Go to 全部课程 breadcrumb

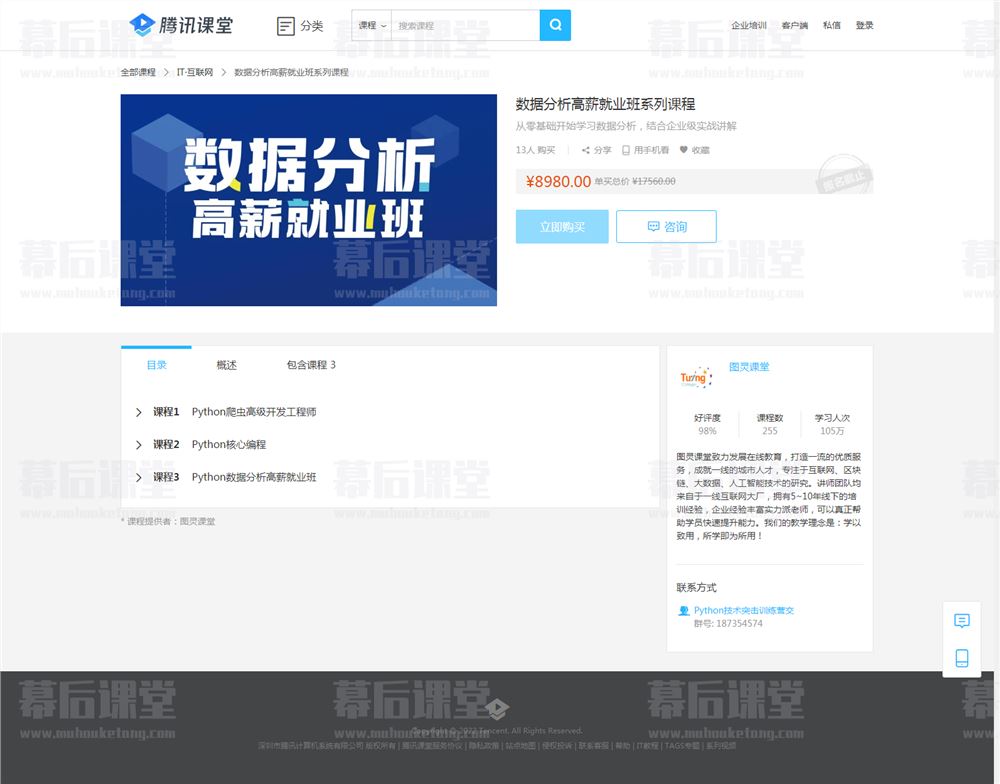pyautogui.click(x=138, y=72)
